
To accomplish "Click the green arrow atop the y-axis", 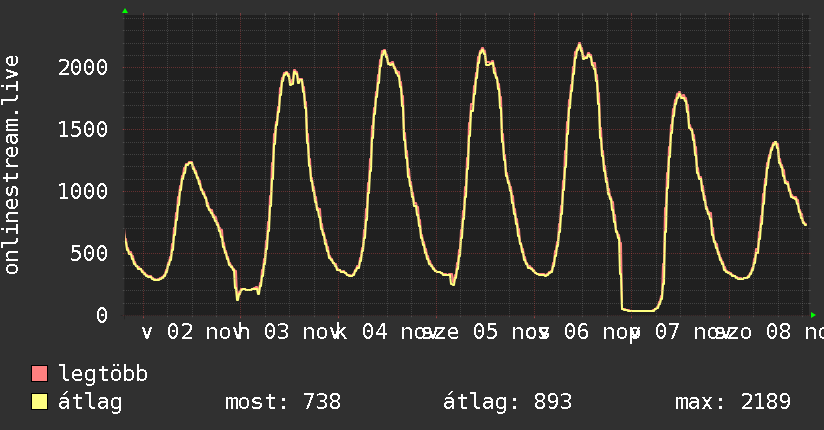I will (125, 11).
